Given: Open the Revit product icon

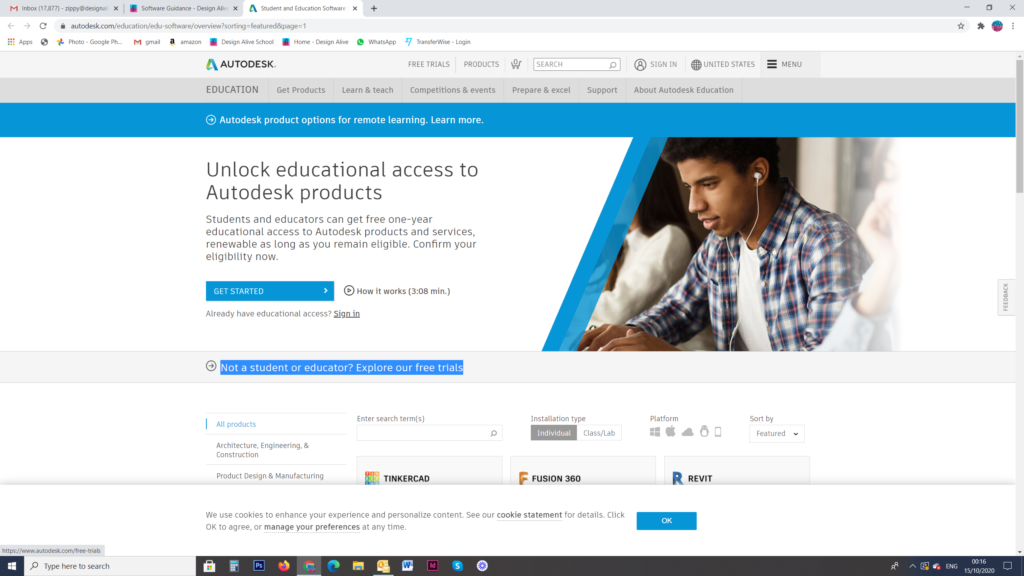Looking at the screenshot, I should coord(677,478).
